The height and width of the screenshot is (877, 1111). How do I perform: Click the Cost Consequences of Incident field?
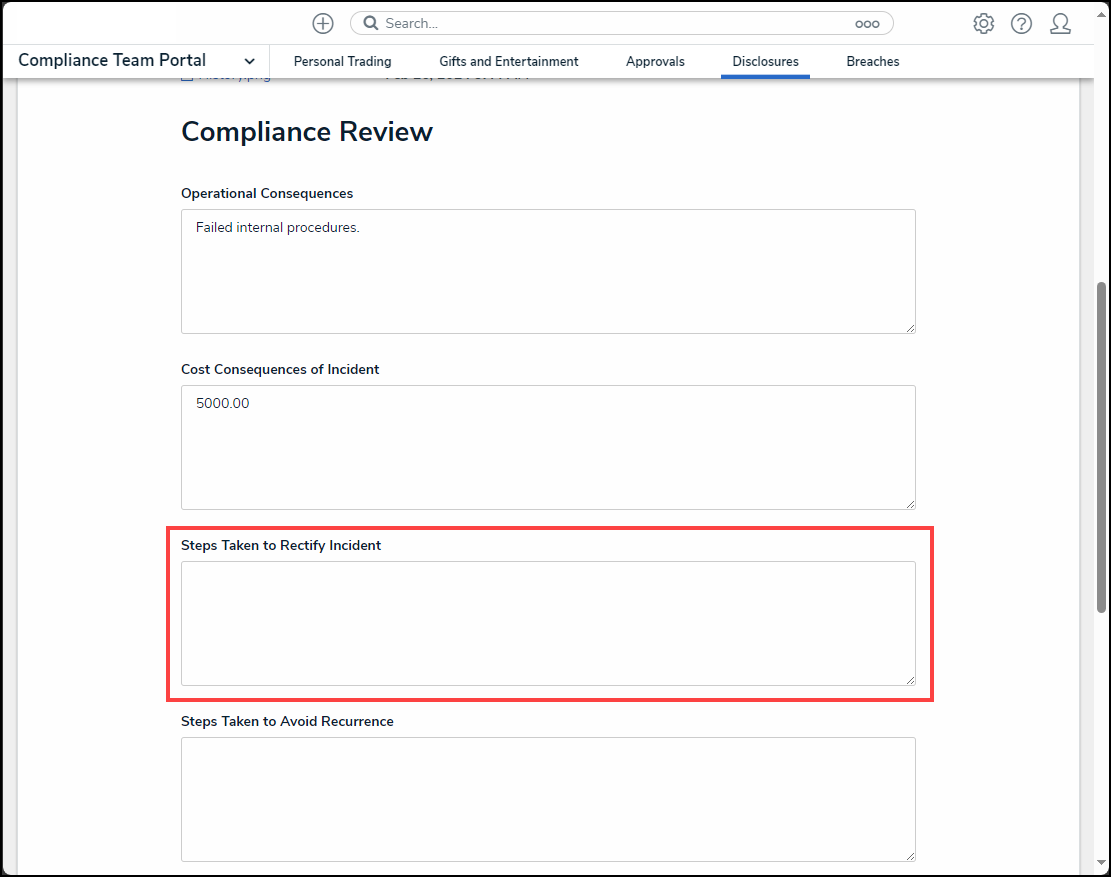548,447
